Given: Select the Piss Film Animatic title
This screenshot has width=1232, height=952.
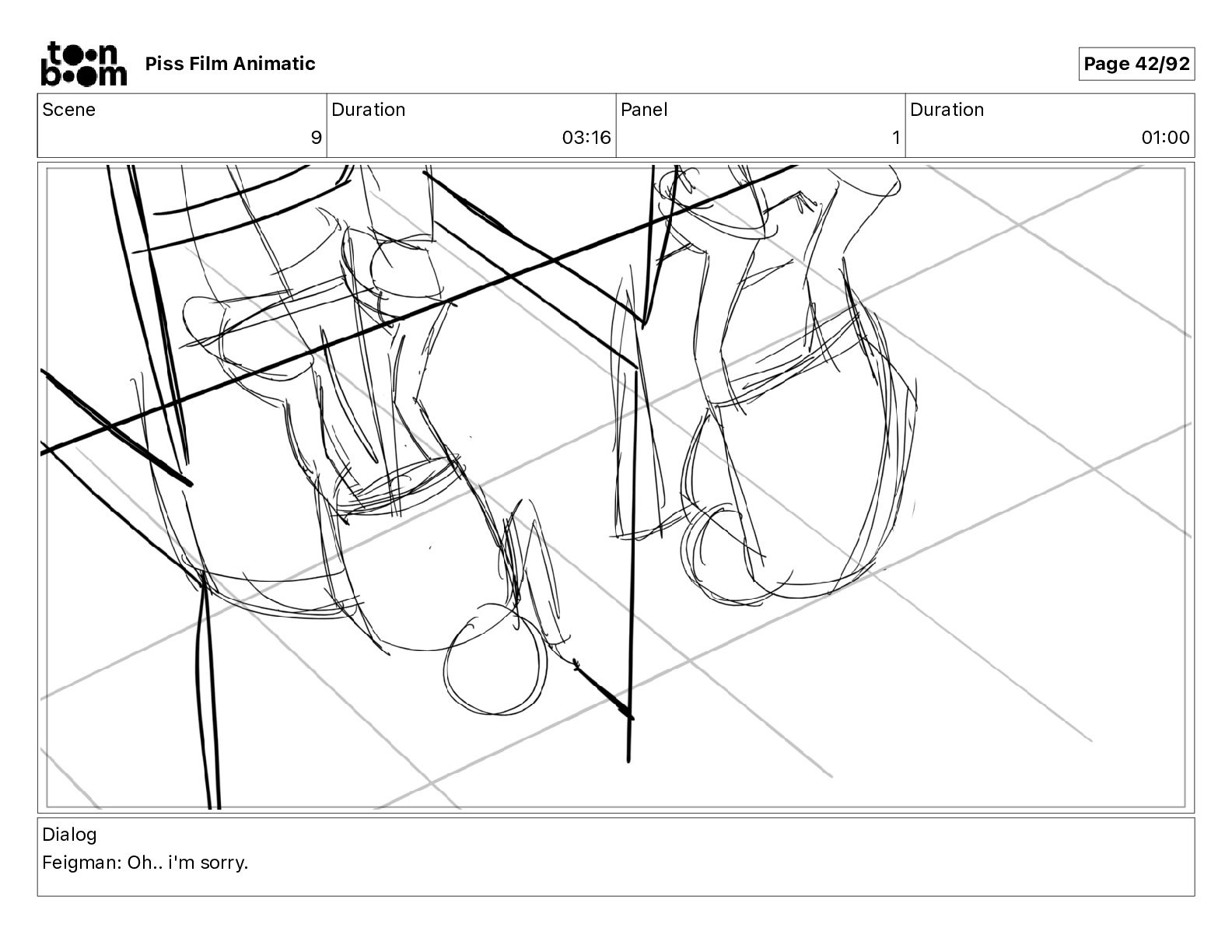Looking at the screenshot, I should [x=230, y=64].
